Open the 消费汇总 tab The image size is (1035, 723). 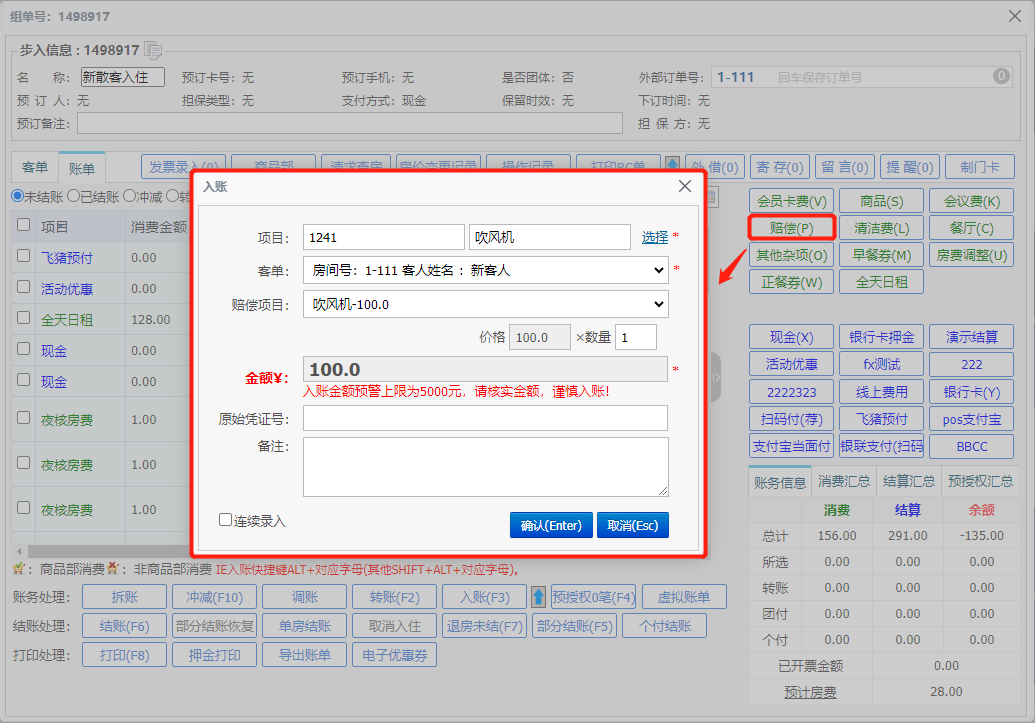click(x=844, y=481)
